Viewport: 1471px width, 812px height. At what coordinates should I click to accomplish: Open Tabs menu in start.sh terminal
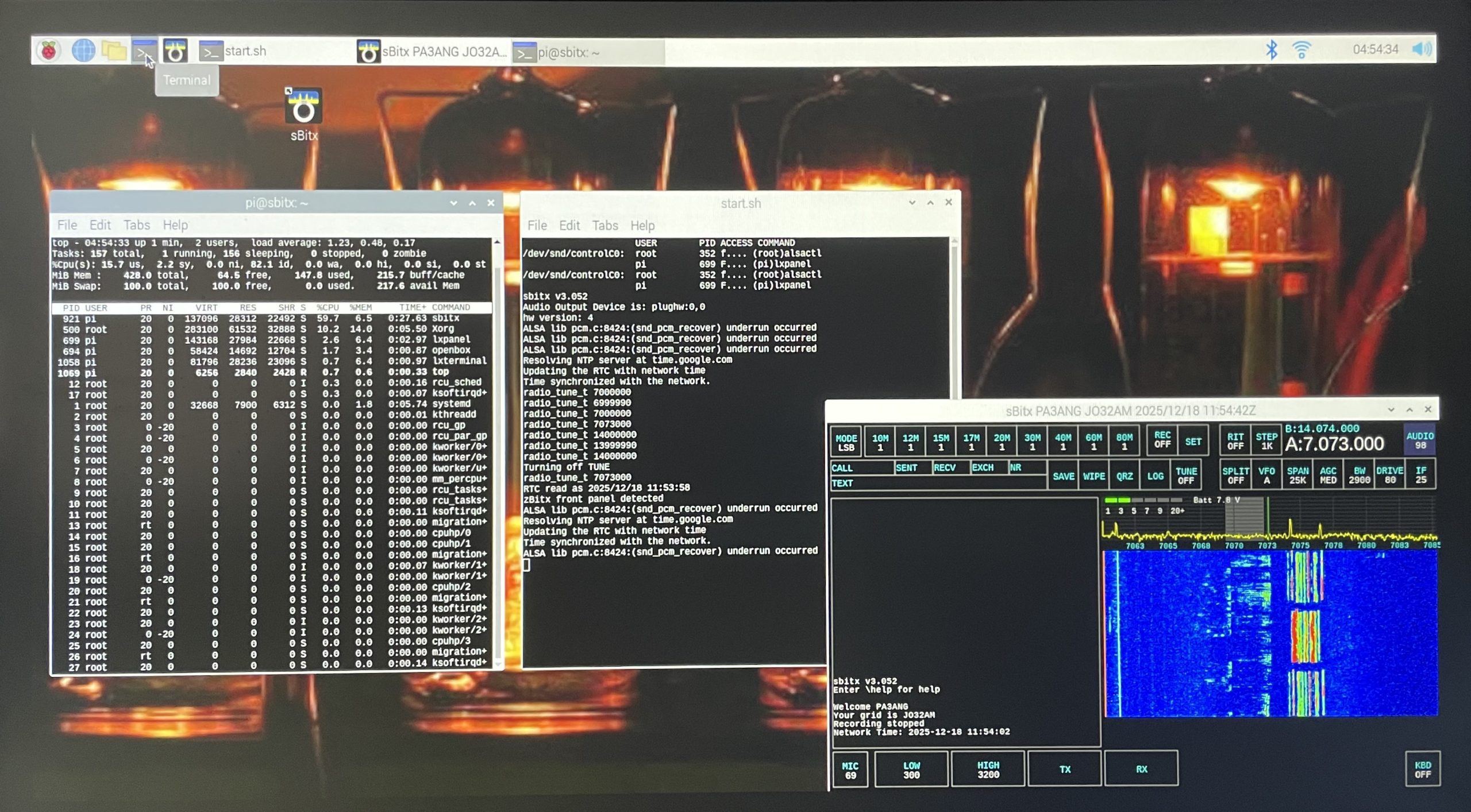[x=604, y=226]
